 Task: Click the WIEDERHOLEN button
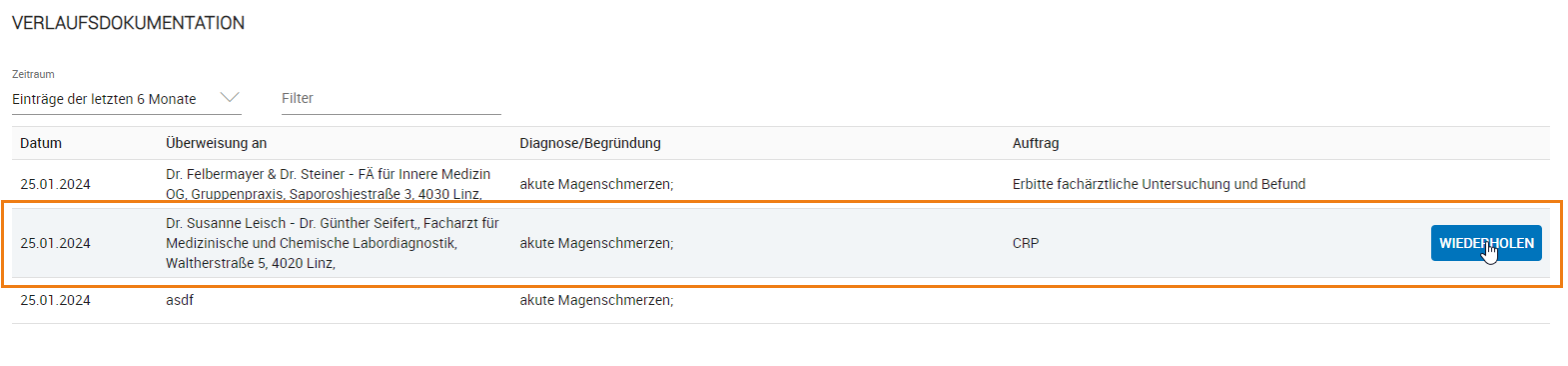pyautogui.click(x=1485, y=243)
